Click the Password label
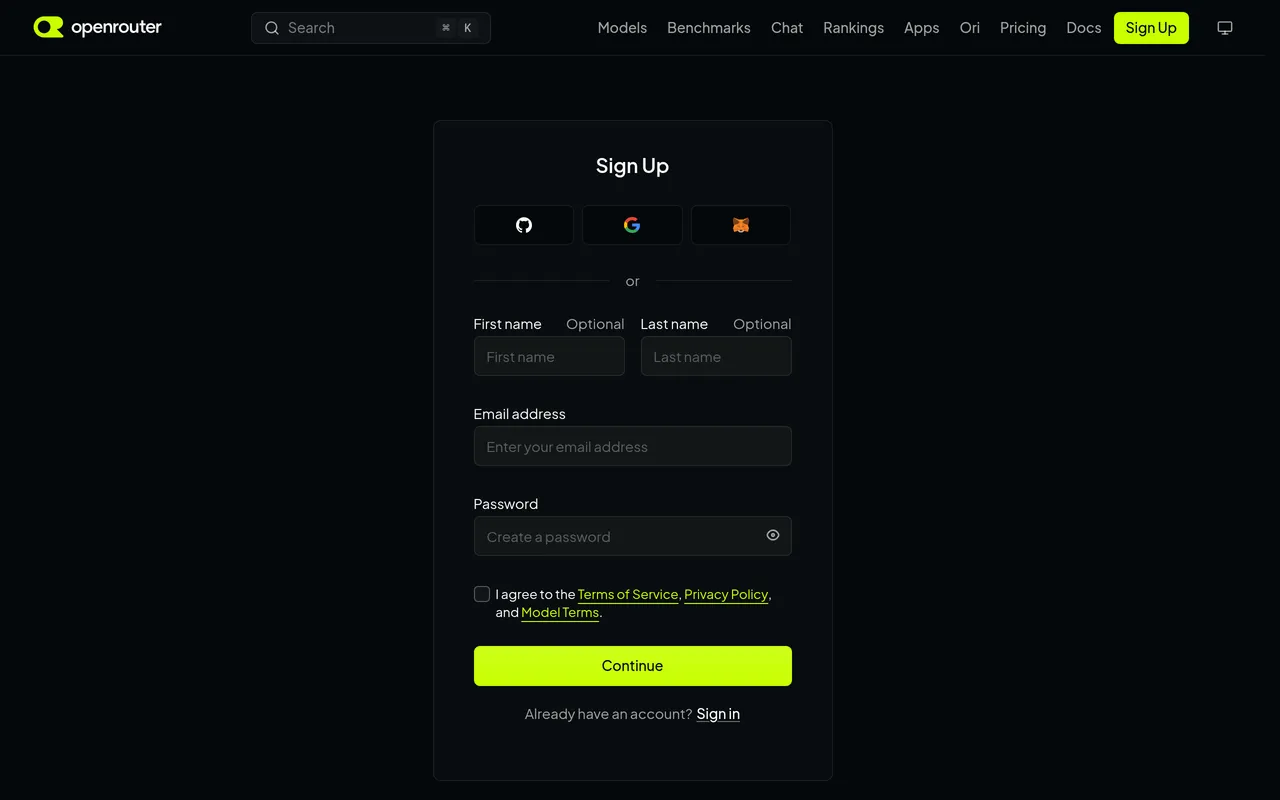The image size is (1280, 800). point(506,504)
